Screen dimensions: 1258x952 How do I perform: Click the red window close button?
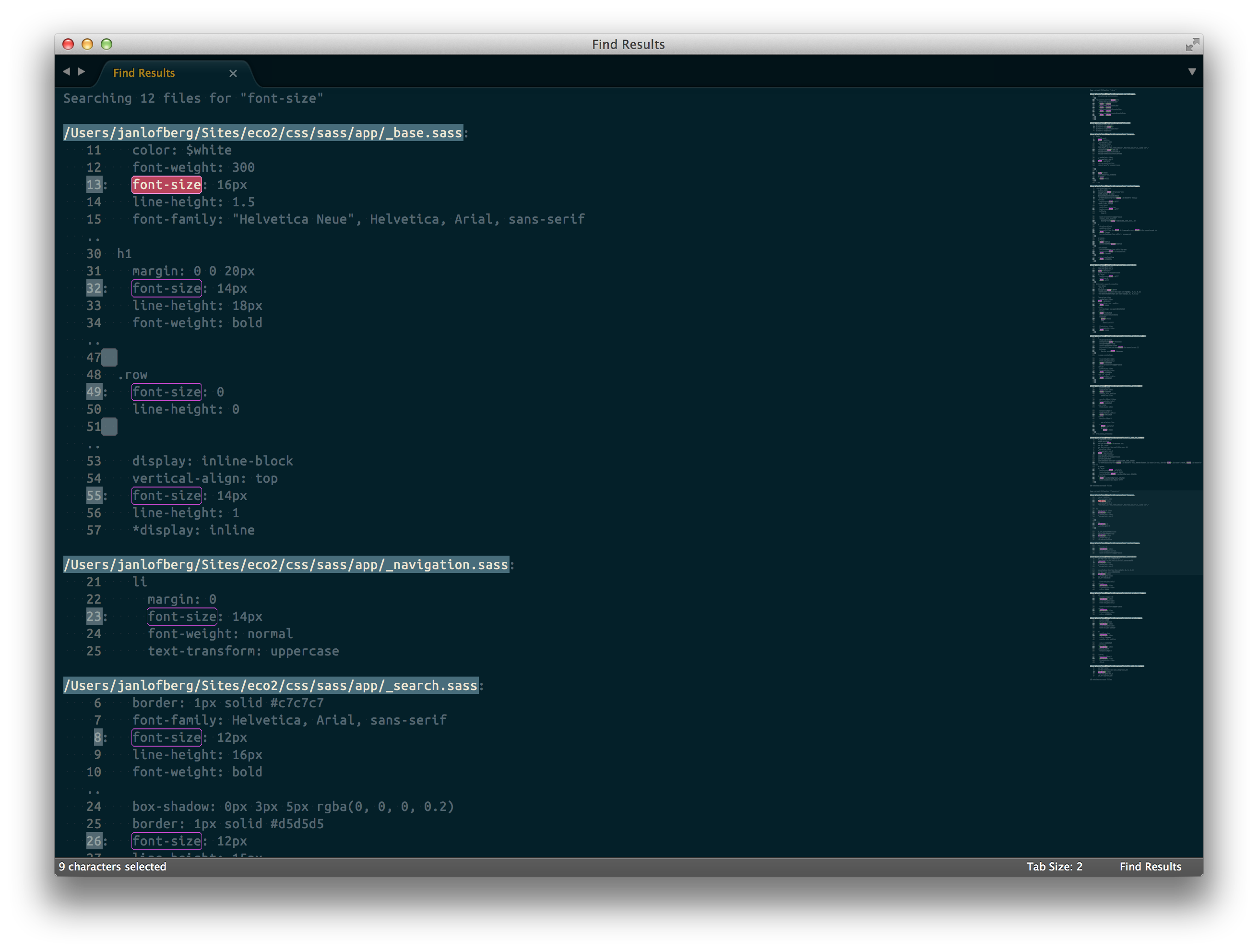[68, 44]
